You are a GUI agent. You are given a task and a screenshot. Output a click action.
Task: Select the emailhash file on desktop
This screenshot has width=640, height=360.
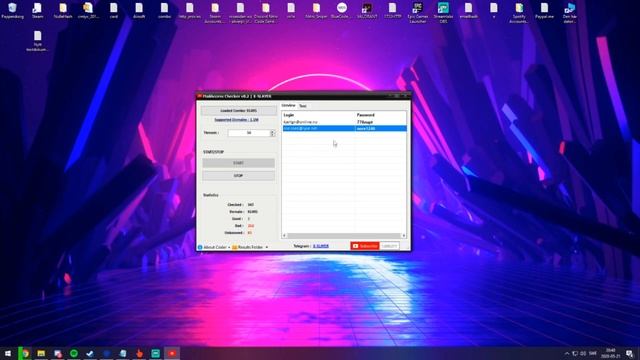(x=468, y=11)
